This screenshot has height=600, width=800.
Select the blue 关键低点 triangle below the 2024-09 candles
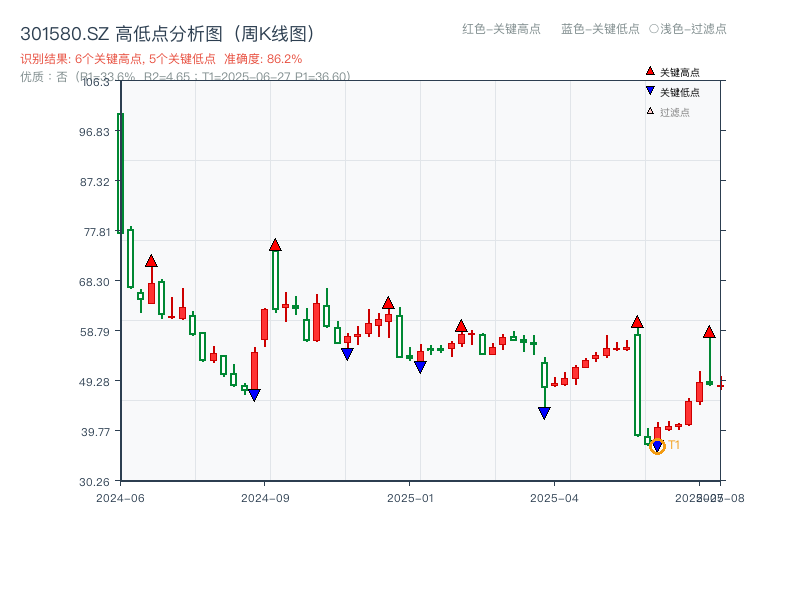click(252, 396)
